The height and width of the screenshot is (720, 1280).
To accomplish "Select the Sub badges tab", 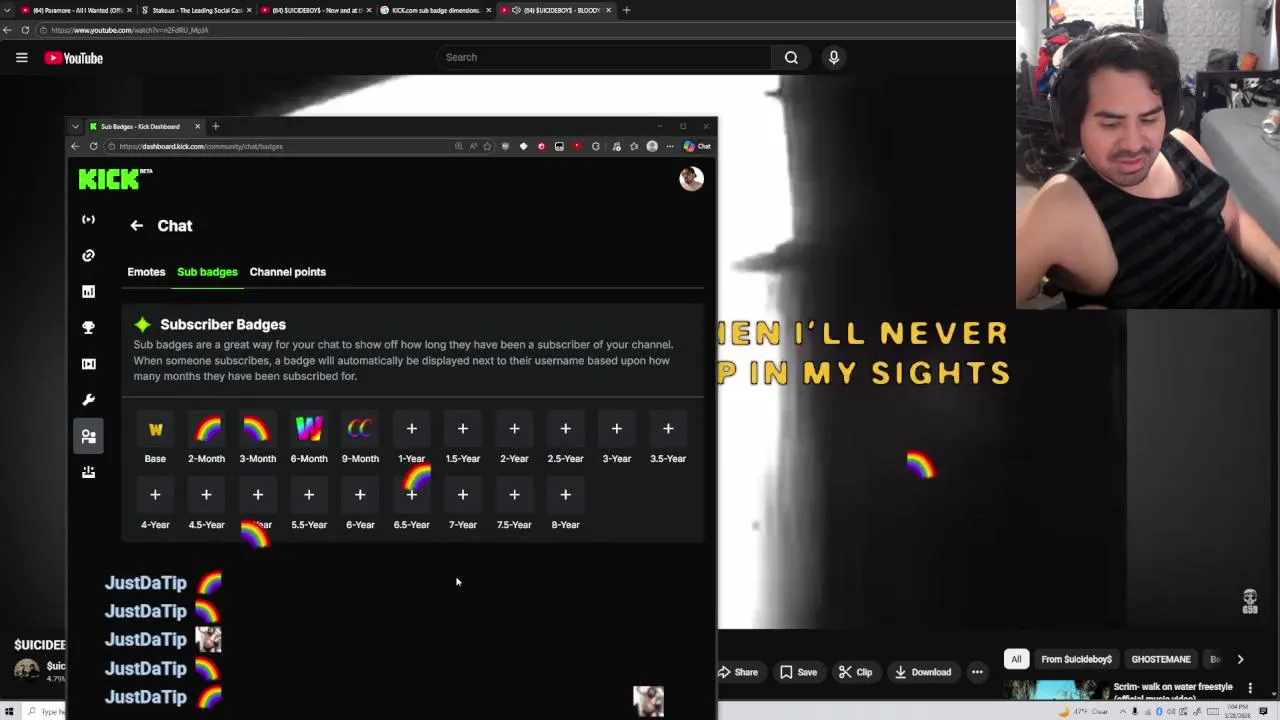I will [x=207, y=272].
